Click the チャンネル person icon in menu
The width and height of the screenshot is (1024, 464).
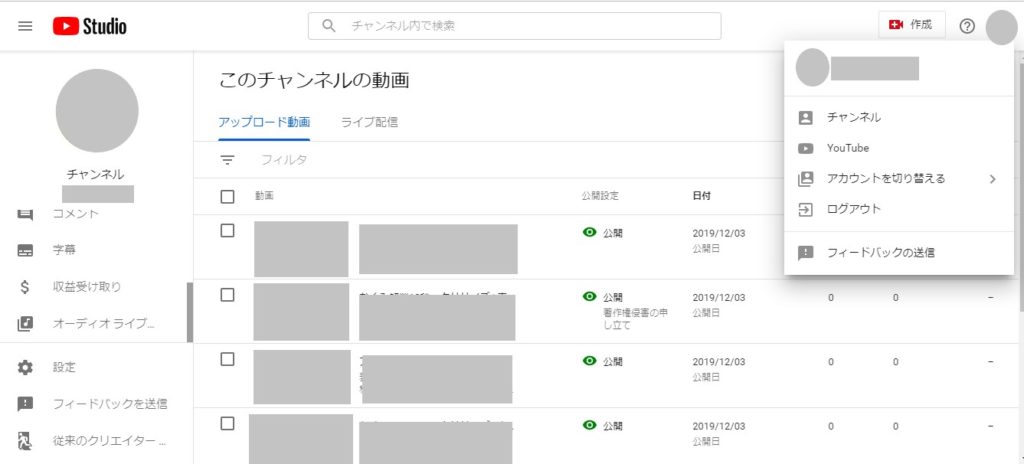coord(806,118)
